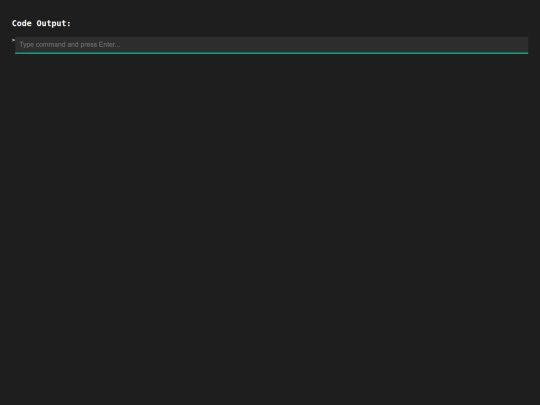
Task: Select the 'Code Output:' heading text
Action: pyautogui.click(x=41, y=23)
